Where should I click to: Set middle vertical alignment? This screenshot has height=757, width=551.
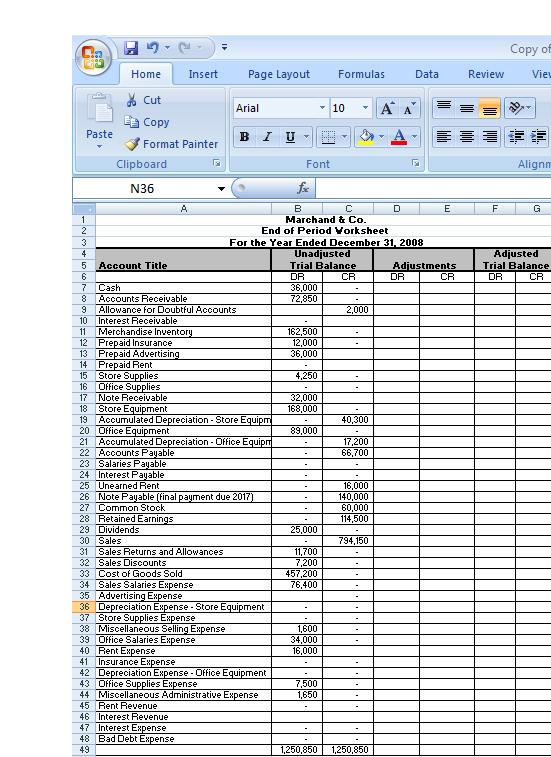[x=466, y=108]
